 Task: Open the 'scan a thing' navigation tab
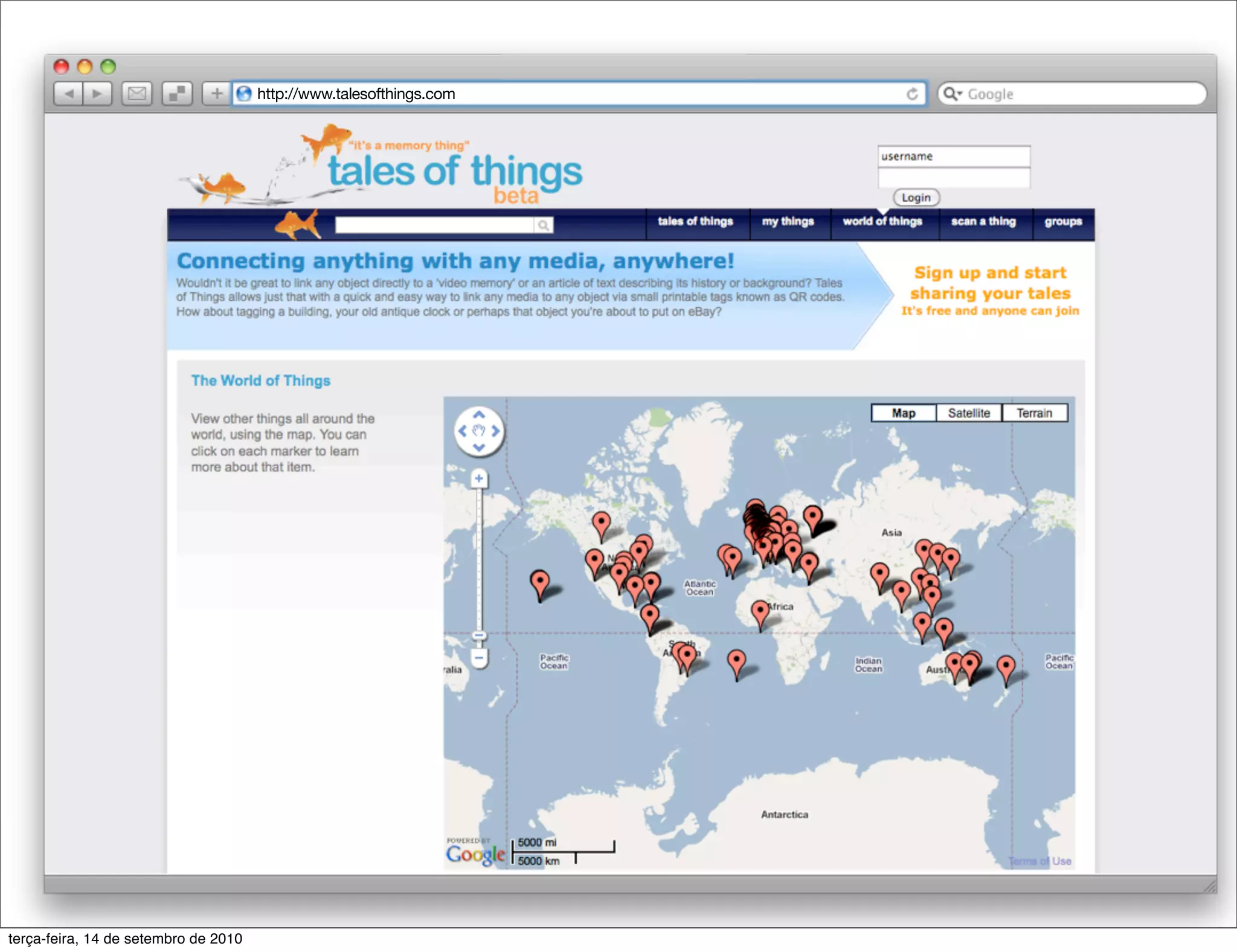(983, 222)
